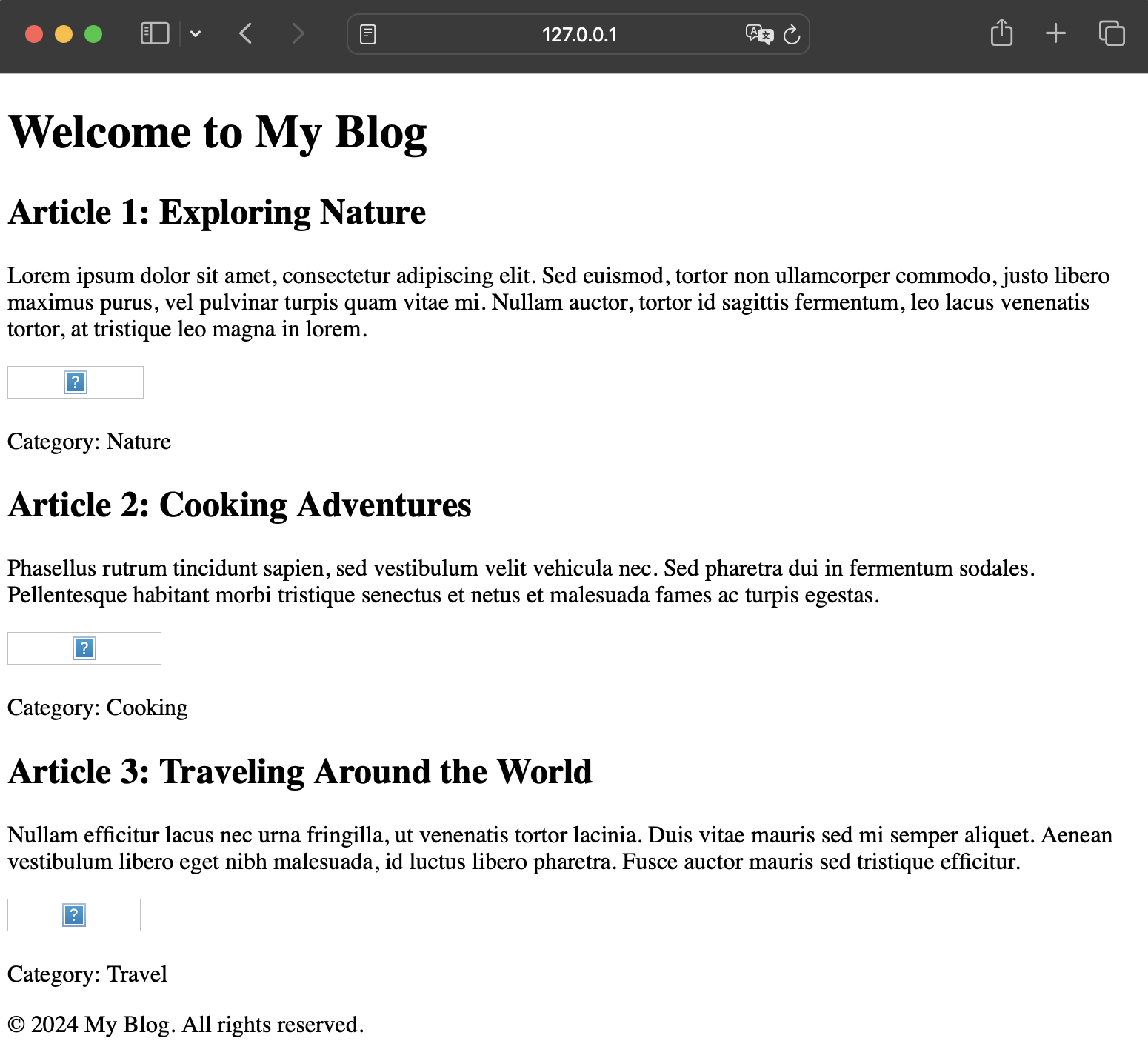Click the broken image under Article 2
Viewport: 1148px width, 1061px height.
(x=84, y=648)
